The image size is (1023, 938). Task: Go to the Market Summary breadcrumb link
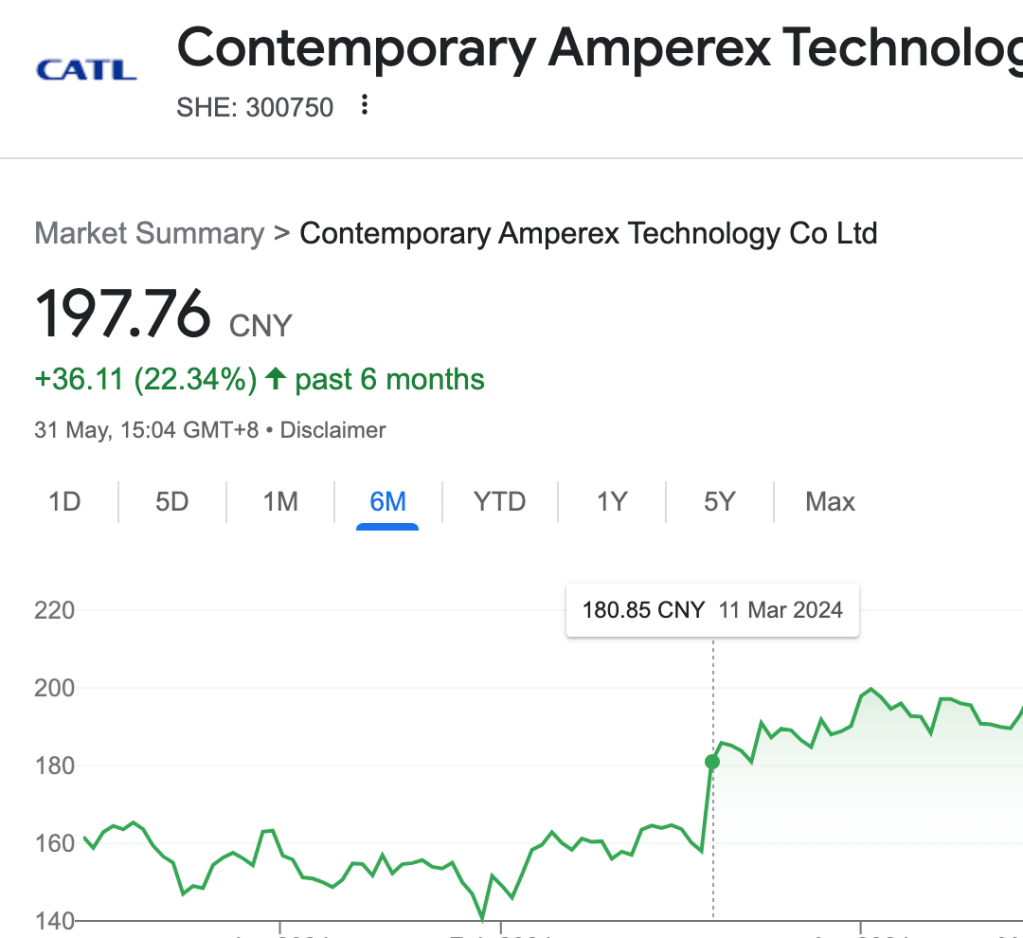click(149, 234)
